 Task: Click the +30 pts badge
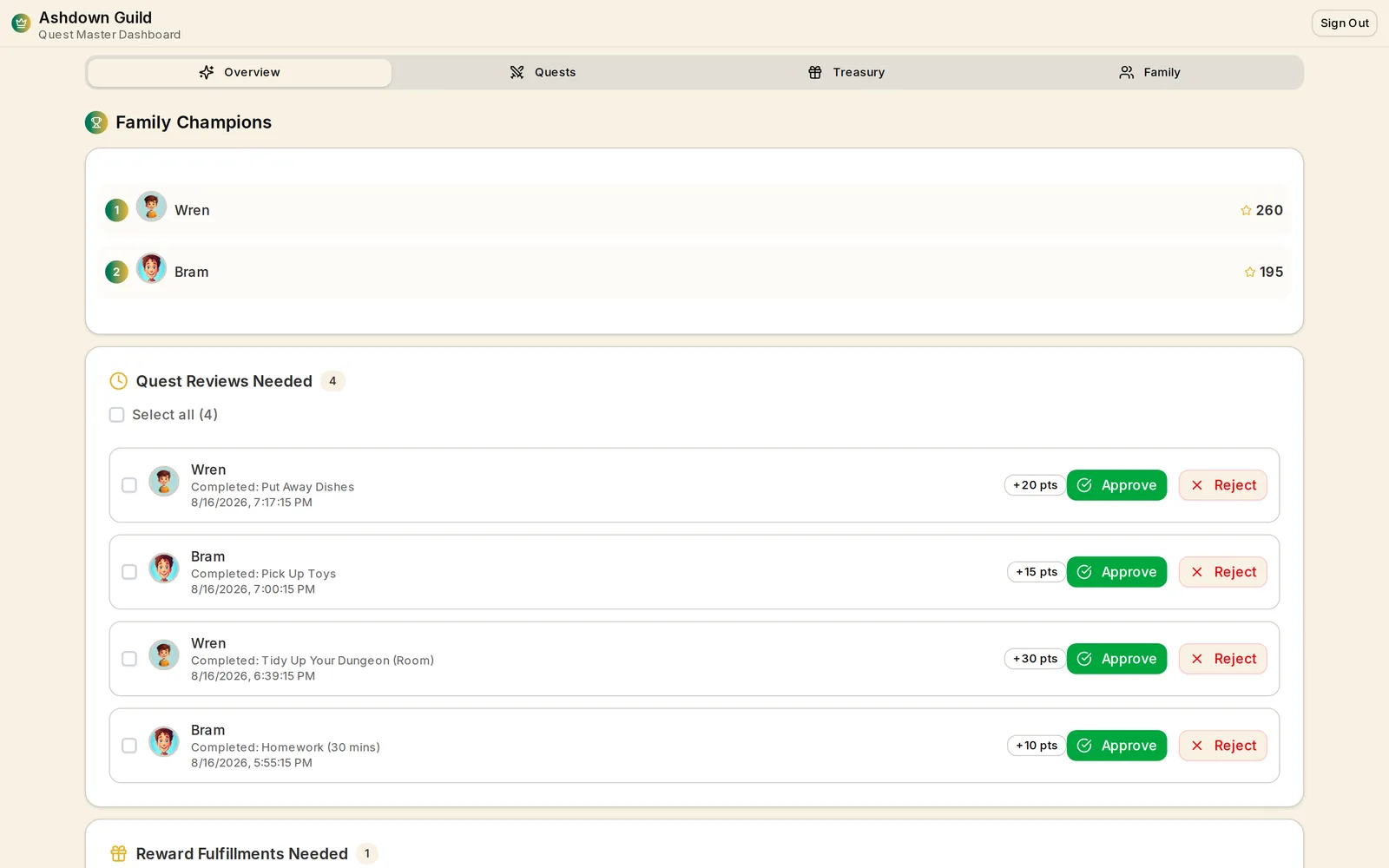tap(1035, 659)
